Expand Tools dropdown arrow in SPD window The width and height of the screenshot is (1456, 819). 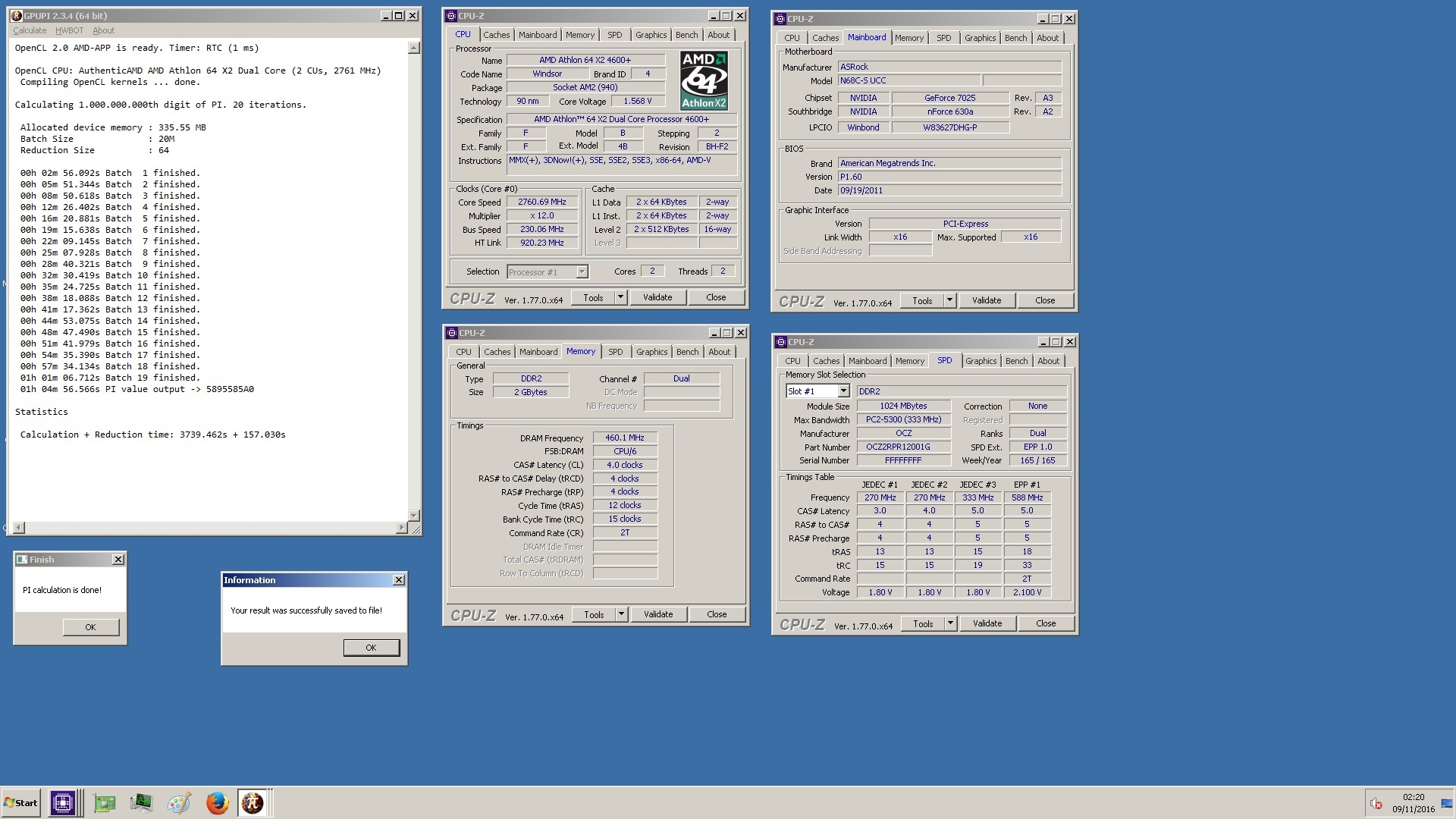tap(950, 623)
